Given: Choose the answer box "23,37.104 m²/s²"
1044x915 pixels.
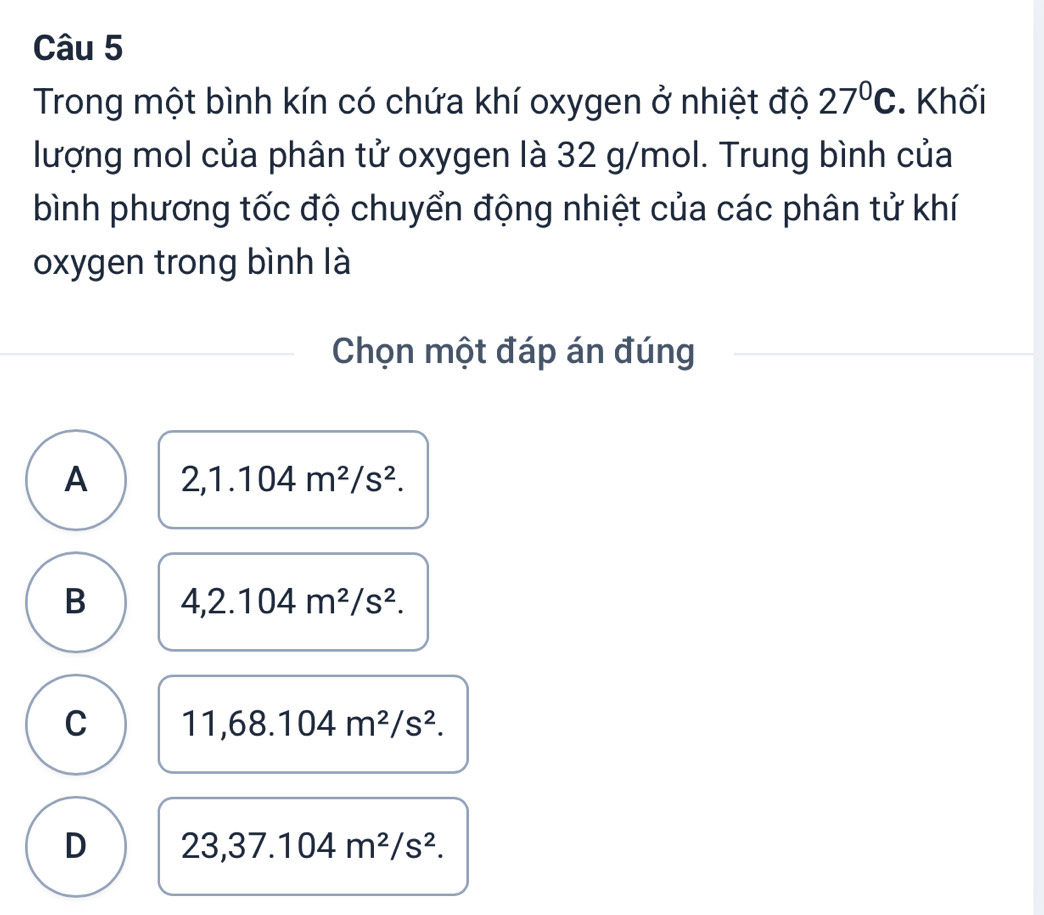Looking at the screenshot, I should coord(312,846).
